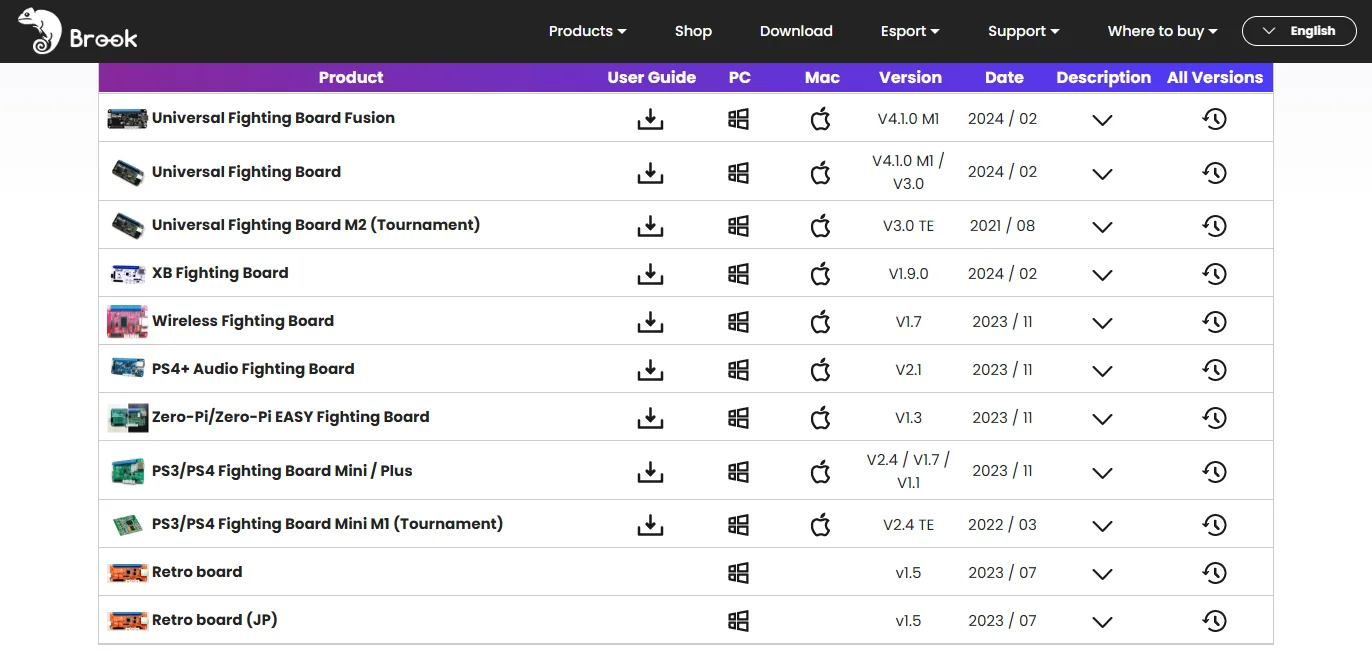Open the Retro board product link

click(197, 572)
